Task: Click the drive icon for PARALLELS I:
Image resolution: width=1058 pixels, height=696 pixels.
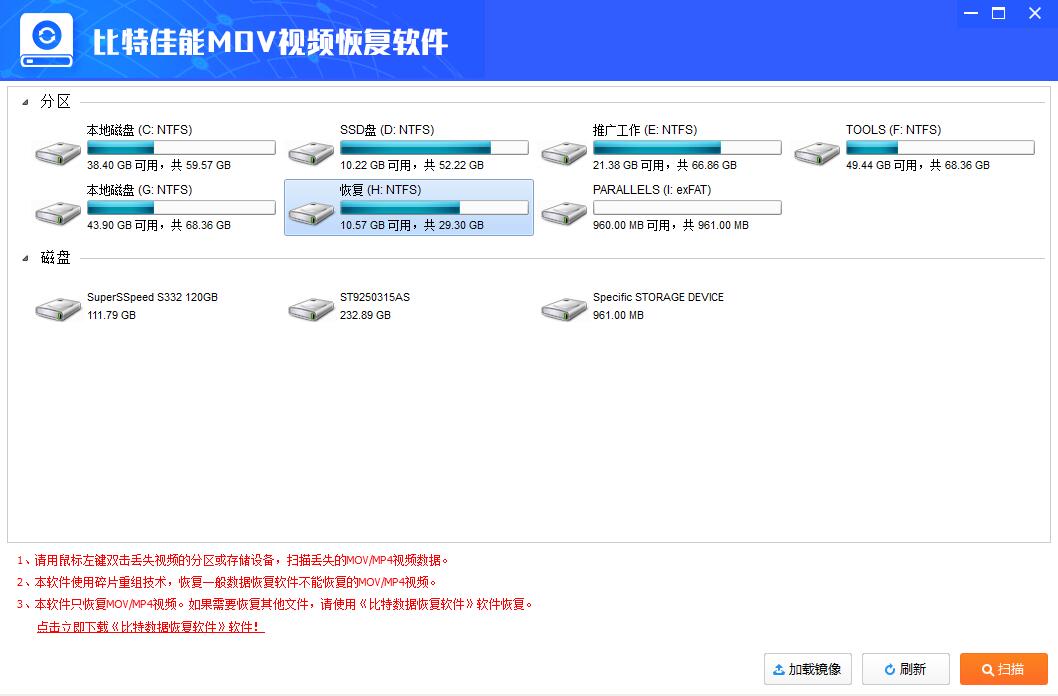Action: [x=564, y=213]
